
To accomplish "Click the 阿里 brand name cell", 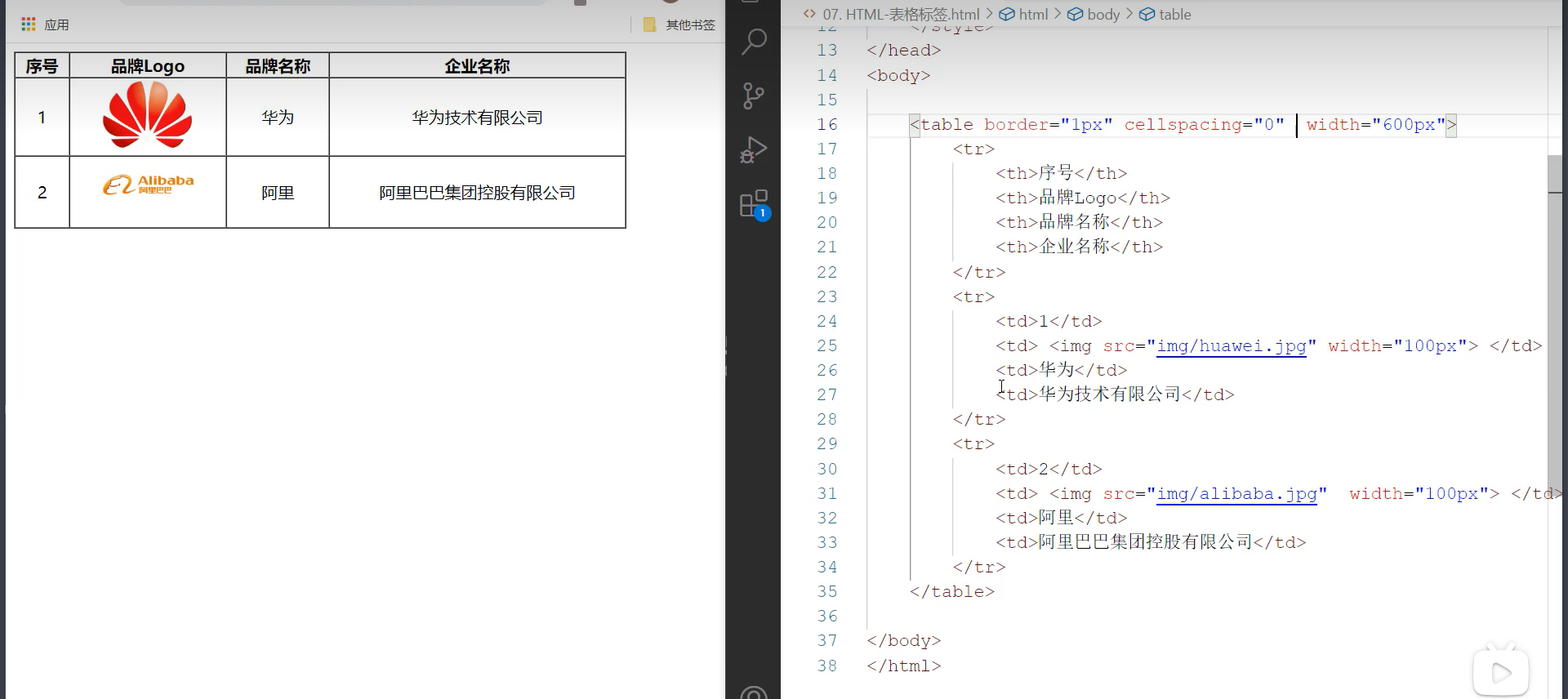I will (278, 193).
